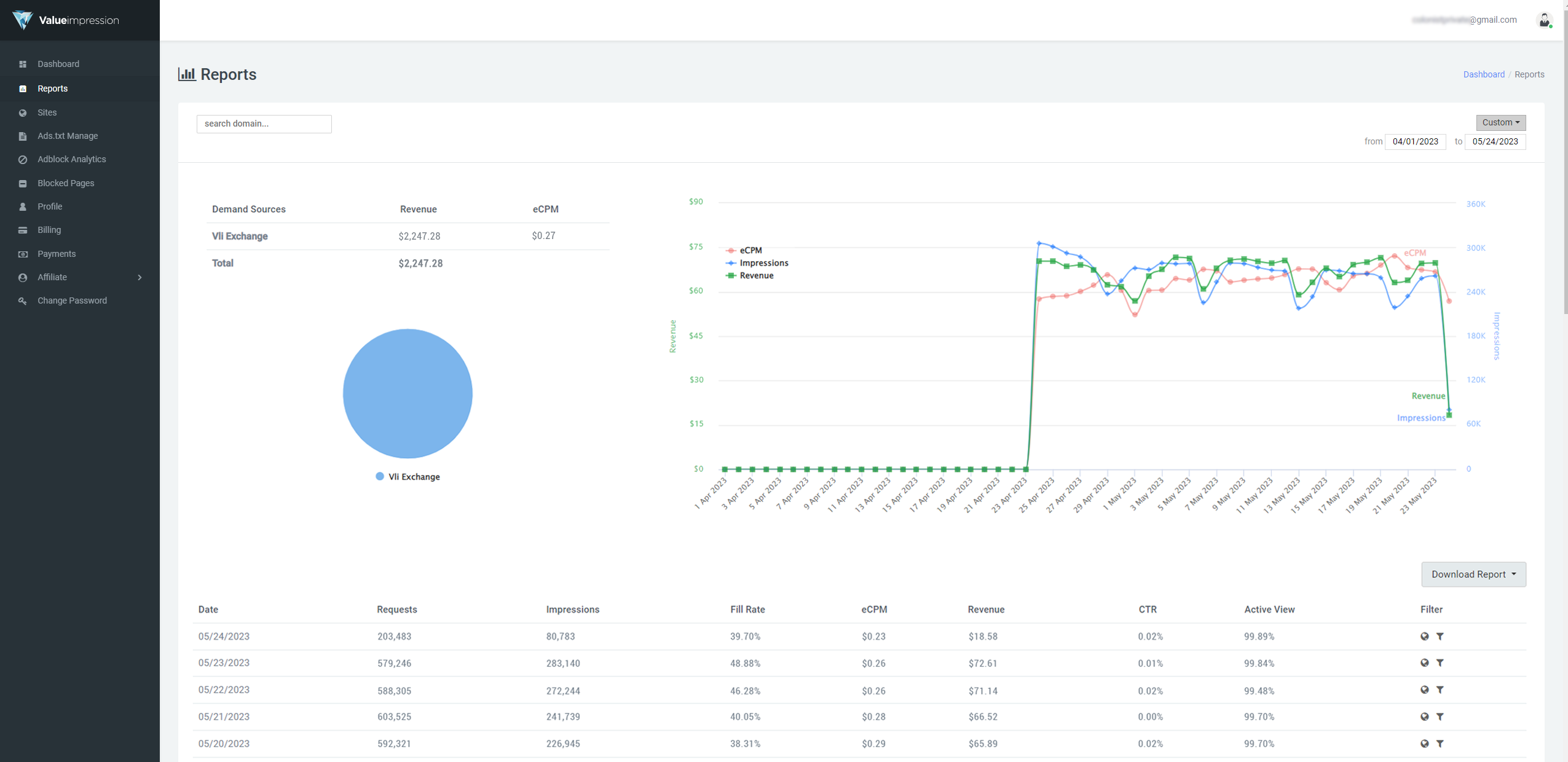Click the Dashboard breadcrumb link
The width and height of the screenshot is (1568, 762).
tap(1483, 74)
